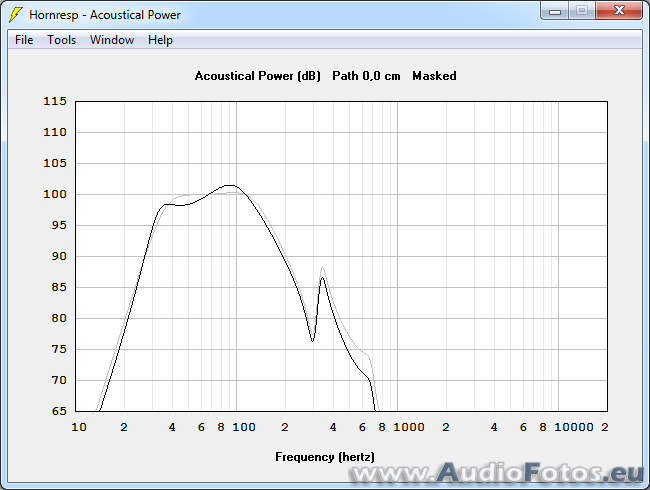Click the 115 dB y-axis value
This screenshot has height=490, width=650.
[55, 101]
